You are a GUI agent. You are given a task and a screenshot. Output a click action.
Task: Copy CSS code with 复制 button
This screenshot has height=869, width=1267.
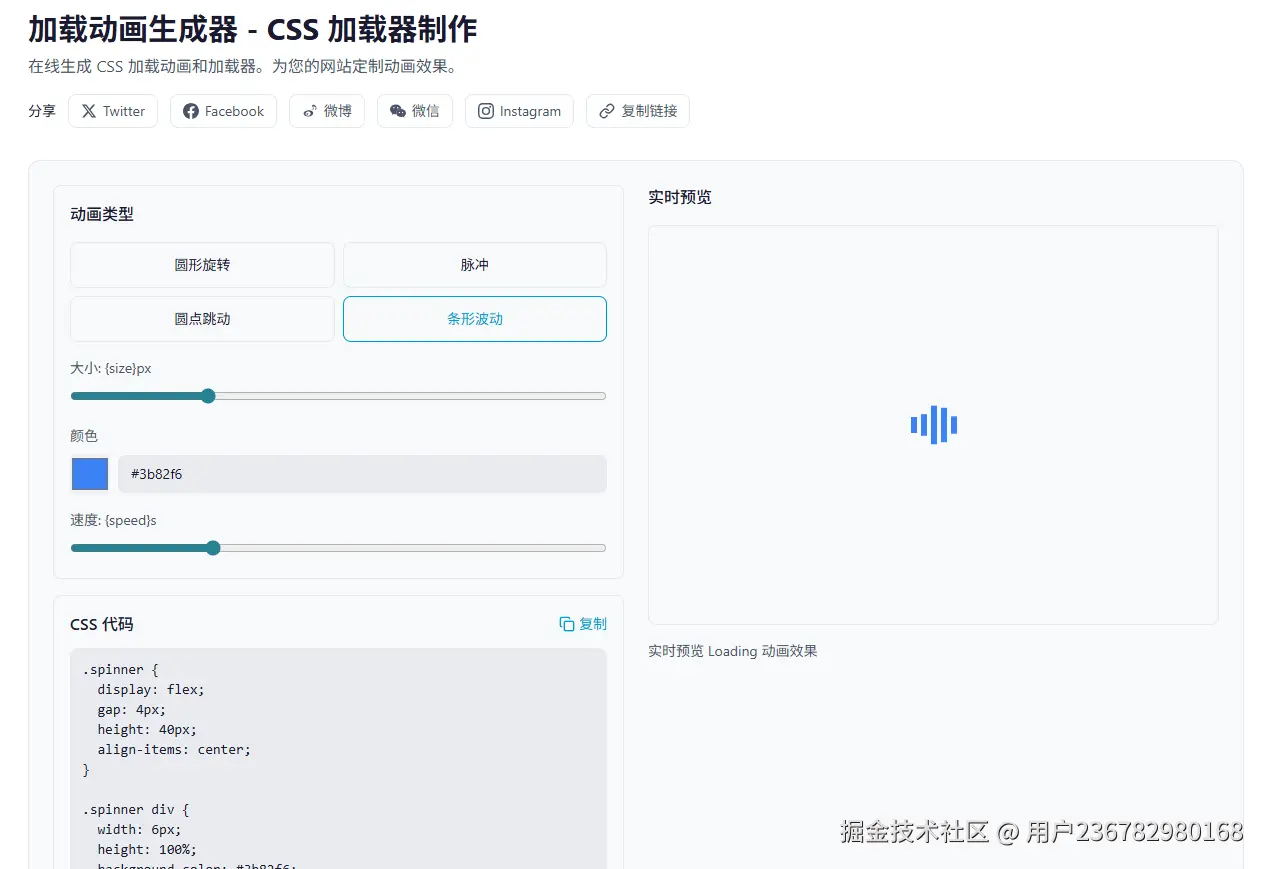[583, 624]
